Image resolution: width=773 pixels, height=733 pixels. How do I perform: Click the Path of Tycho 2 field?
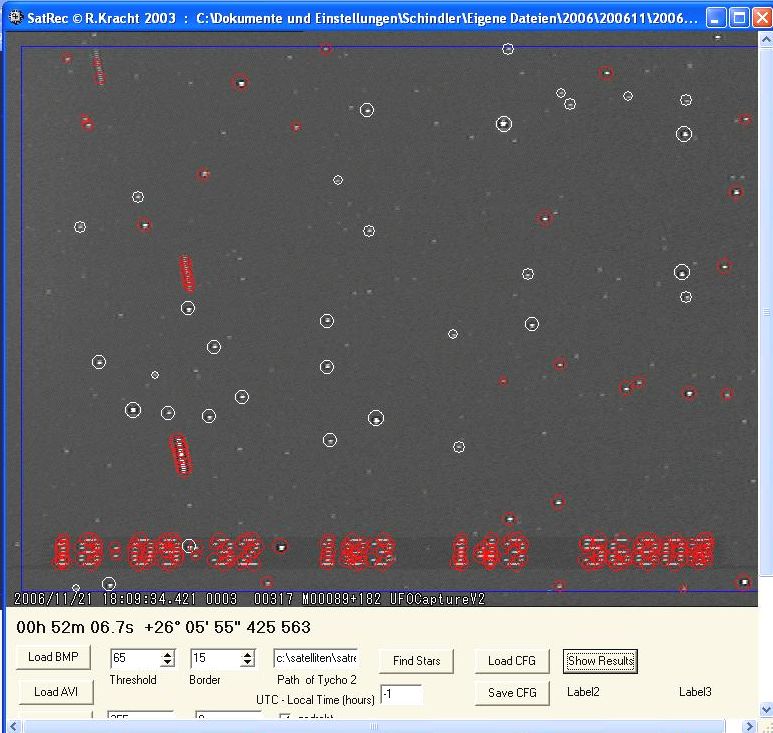(315, 659)
